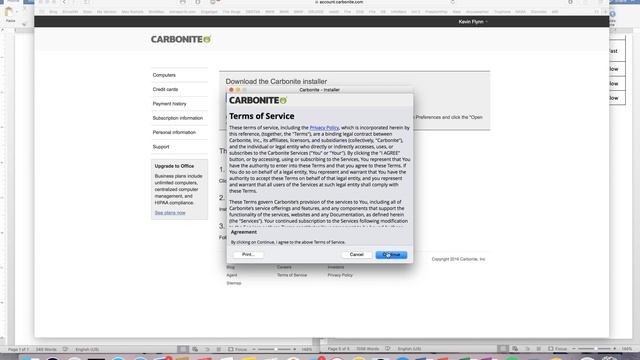
Task: Click Focus mode in right Word status bar
Action: coord(557,349)
